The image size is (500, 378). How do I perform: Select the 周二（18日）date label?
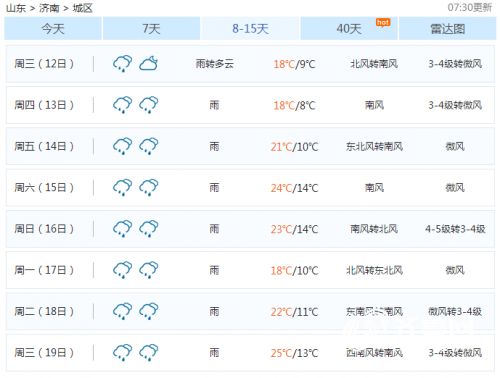click(x=44, y=312)
